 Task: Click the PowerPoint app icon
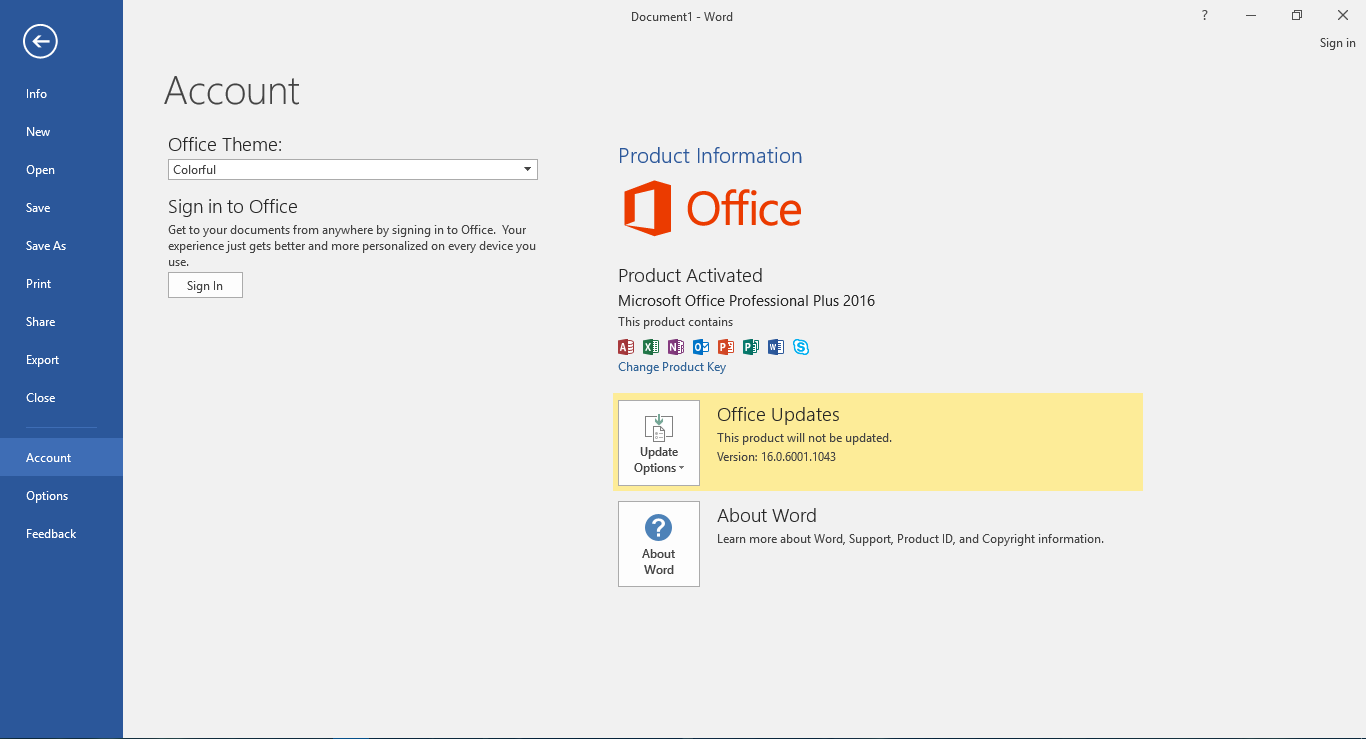(x=726, y=347)
